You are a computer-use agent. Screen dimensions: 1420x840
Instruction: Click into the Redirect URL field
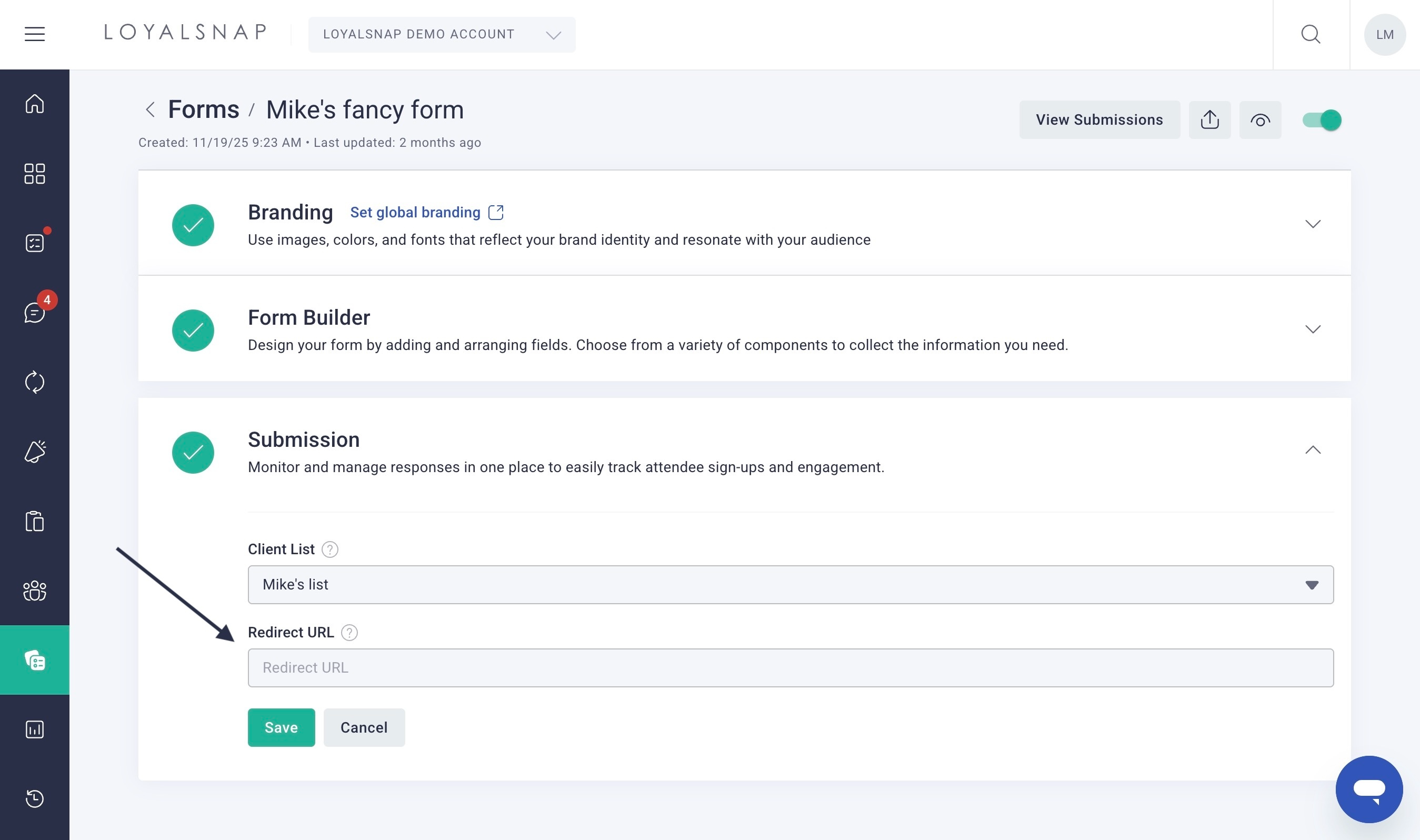pyautogui.click(x=790, y=668)
